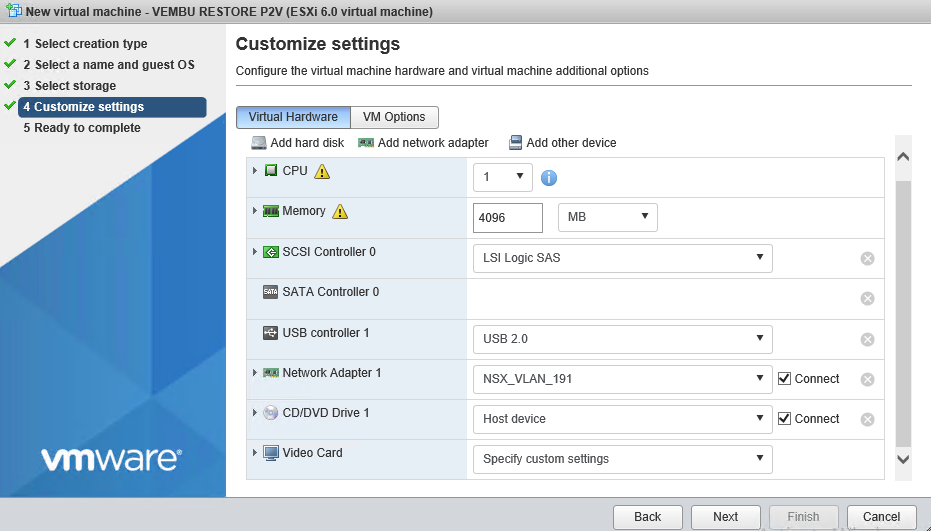Uncheck Connect for Network Adapter 1

pyautogui.click(x=784, y=378)
